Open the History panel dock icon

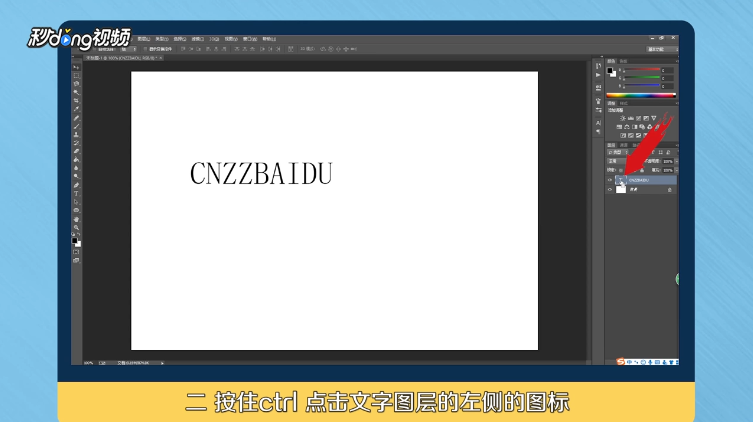pyautogui.click(x=598, y=66)
